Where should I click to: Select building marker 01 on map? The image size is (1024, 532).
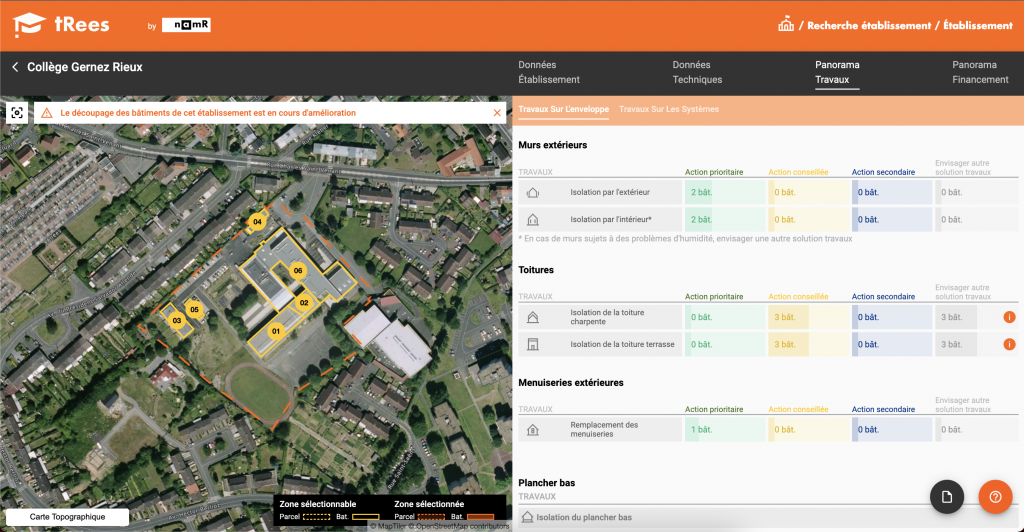(277, 330)
